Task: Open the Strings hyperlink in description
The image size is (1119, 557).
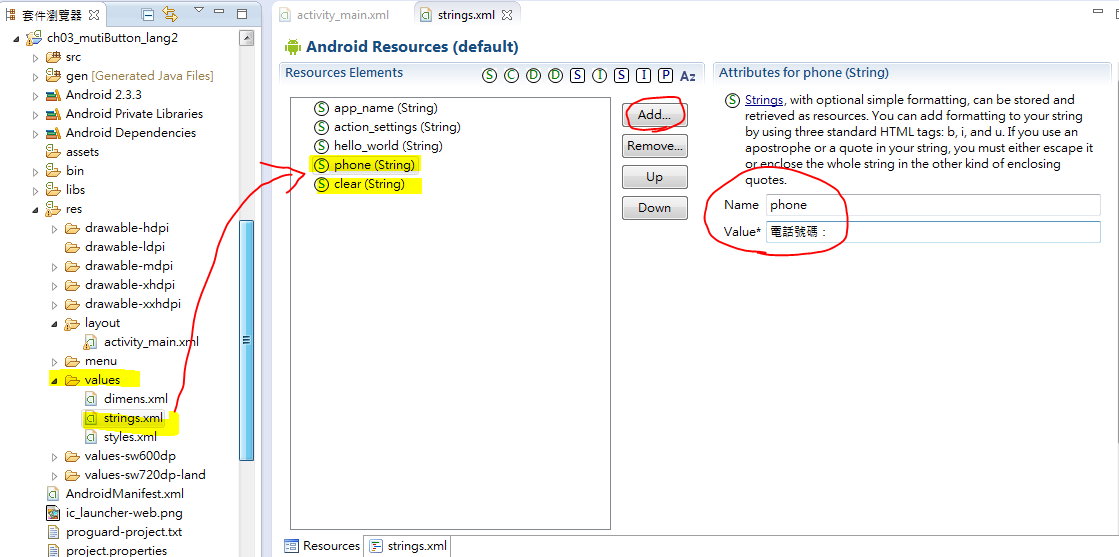Action: (764, 100)
